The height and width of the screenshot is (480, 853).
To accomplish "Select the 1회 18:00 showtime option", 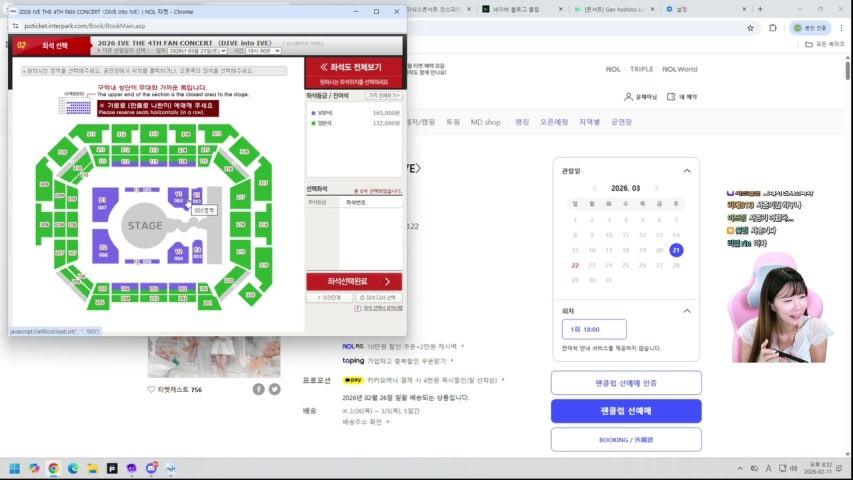I will [x=594, y=329].
